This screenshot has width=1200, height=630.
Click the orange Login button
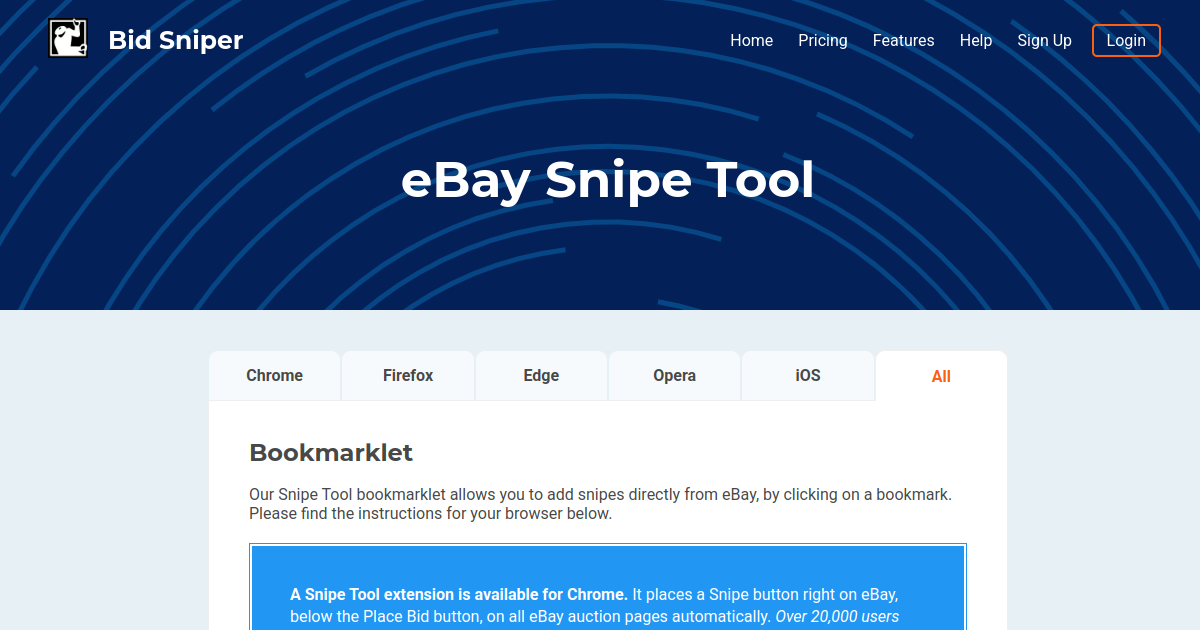pyautogui.click(x=1126, y=40)
